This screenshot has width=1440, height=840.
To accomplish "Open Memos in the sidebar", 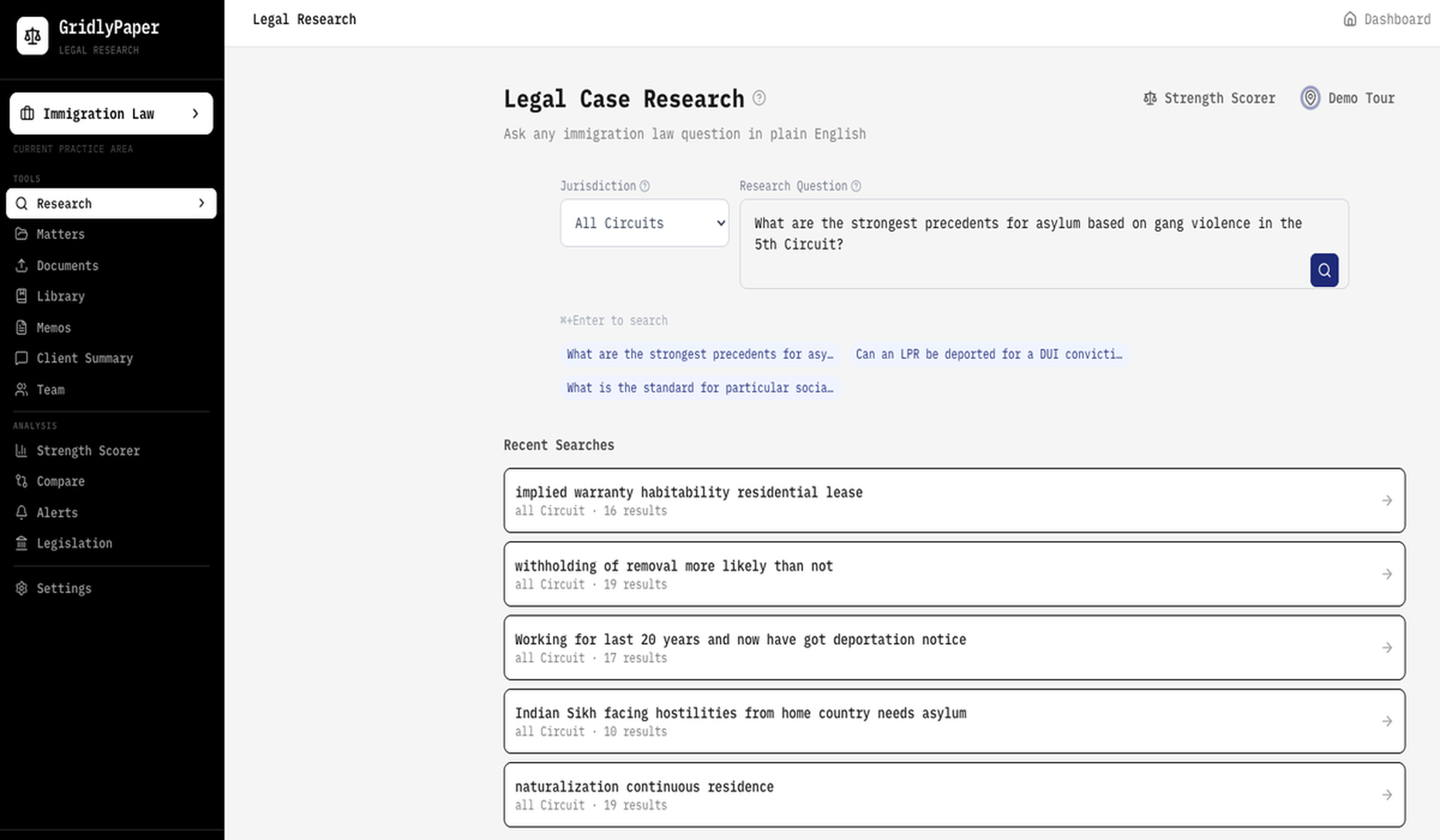I will (x=111, y=328).
